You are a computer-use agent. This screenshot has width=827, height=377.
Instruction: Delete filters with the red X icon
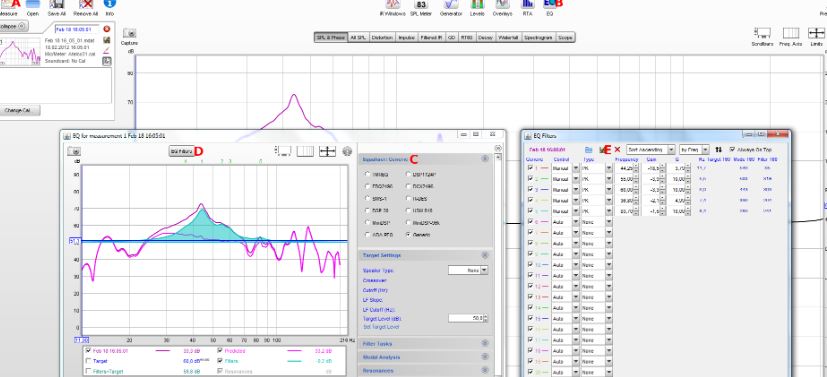point(617,150)
